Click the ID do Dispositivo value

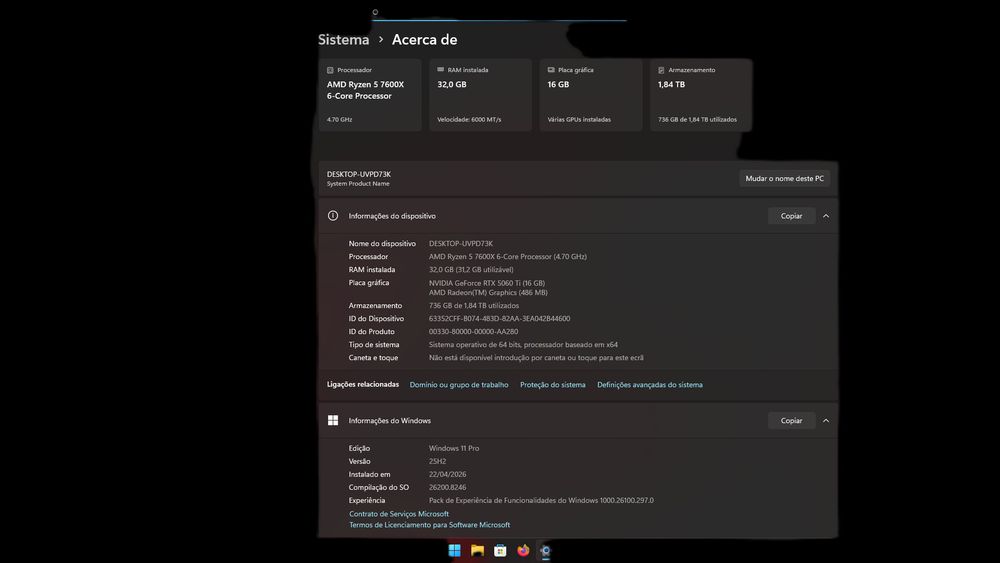click(x=499, y=319)
